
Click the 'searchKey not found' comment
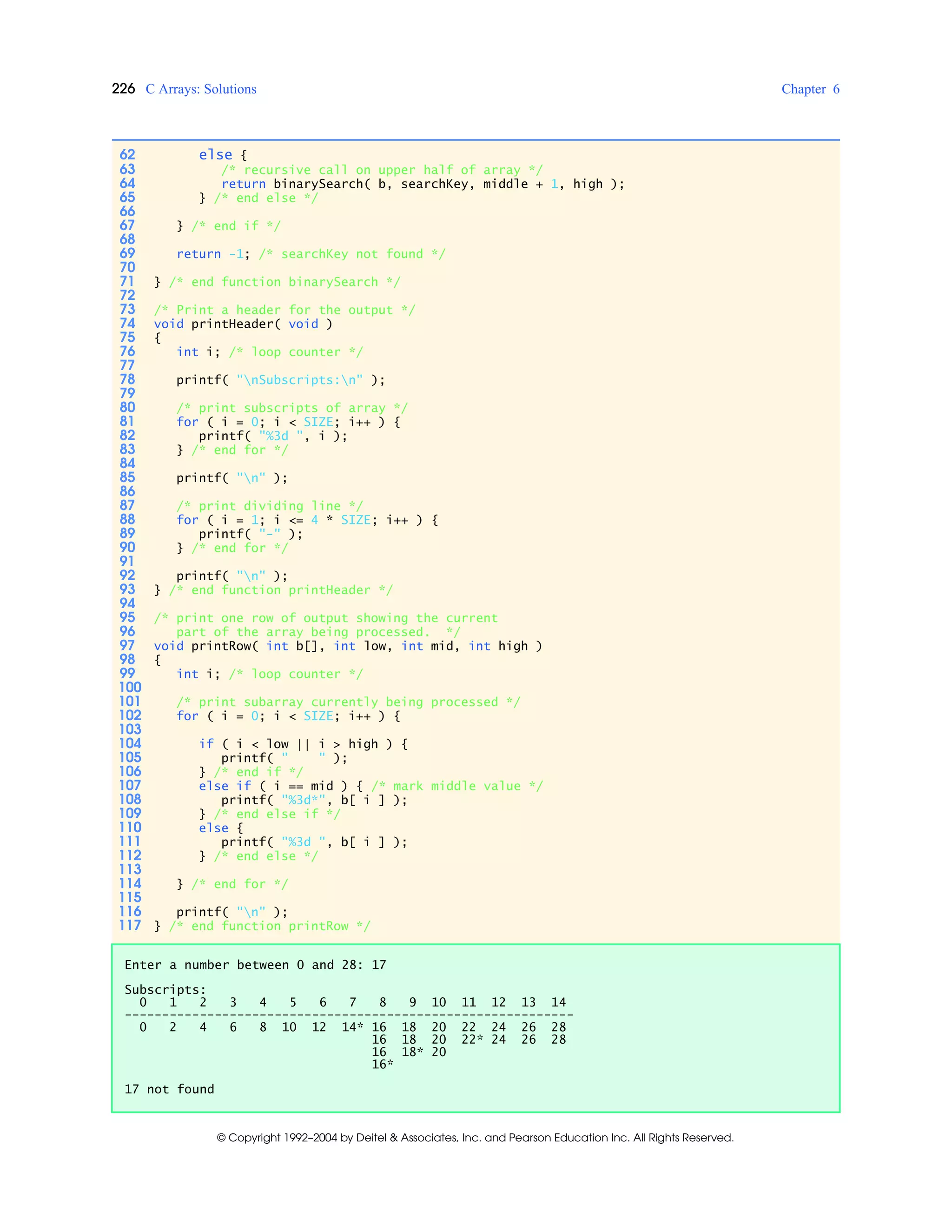[352, 254]
